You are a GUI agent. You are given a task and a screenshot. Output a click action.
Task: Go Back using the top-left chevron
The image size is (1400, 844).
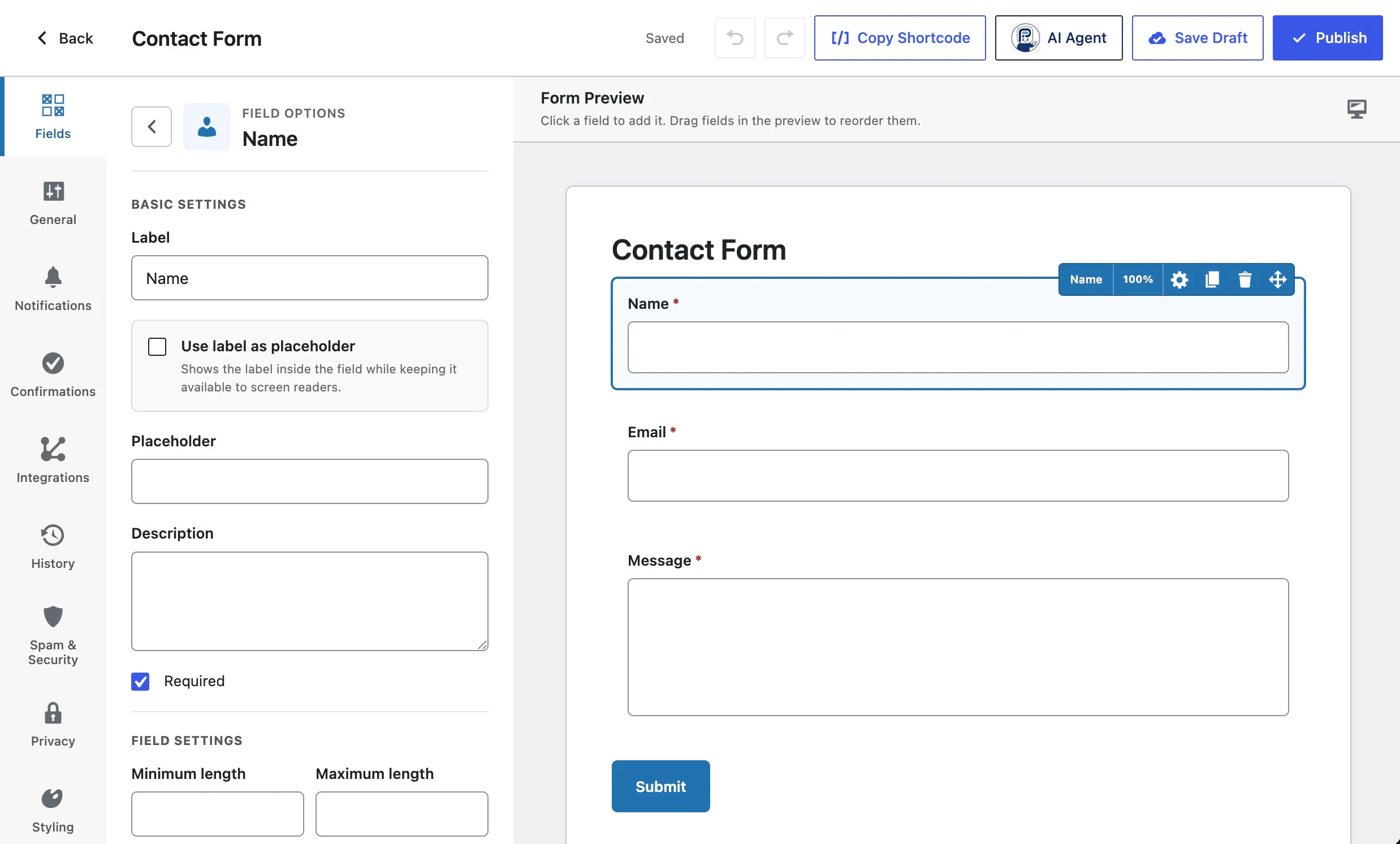tap(64, 38)
